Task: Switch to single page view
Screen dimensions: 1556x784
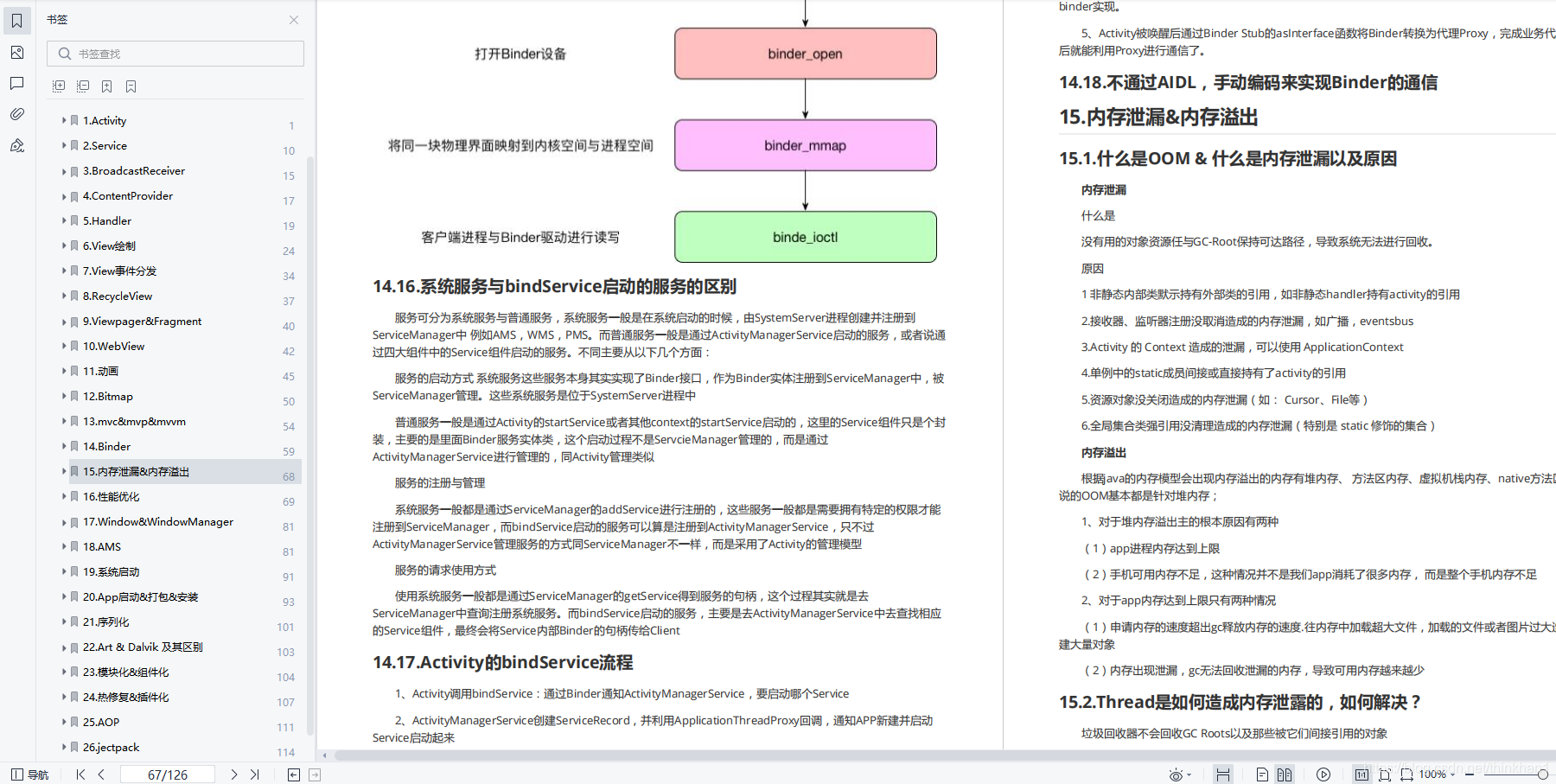Action: point(1262,774)
